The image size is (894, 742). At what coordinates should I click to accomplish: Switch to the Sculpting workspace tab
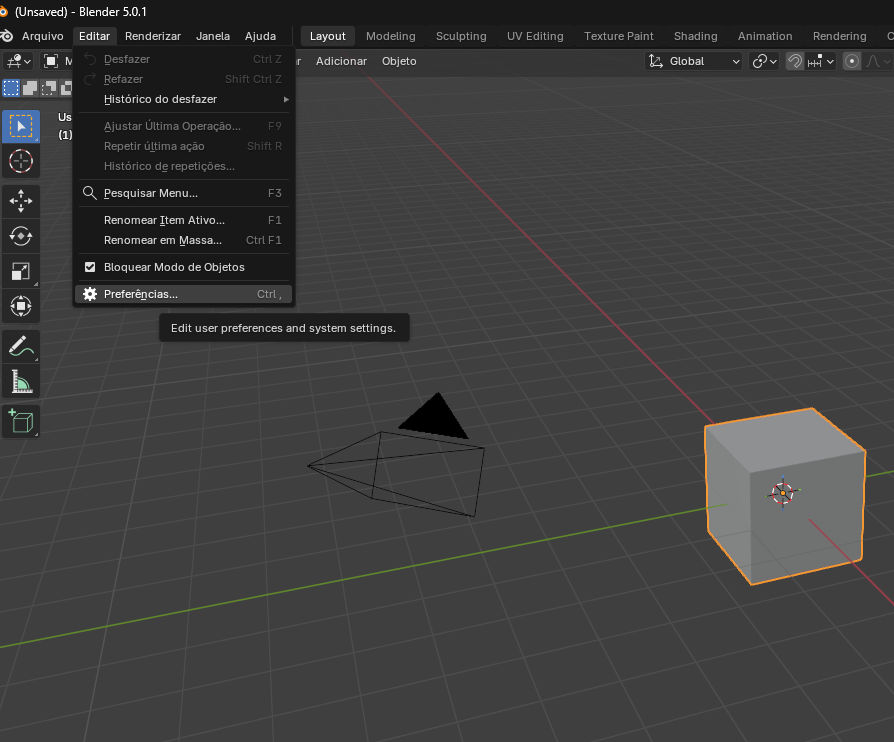click(x=461, y=36)
